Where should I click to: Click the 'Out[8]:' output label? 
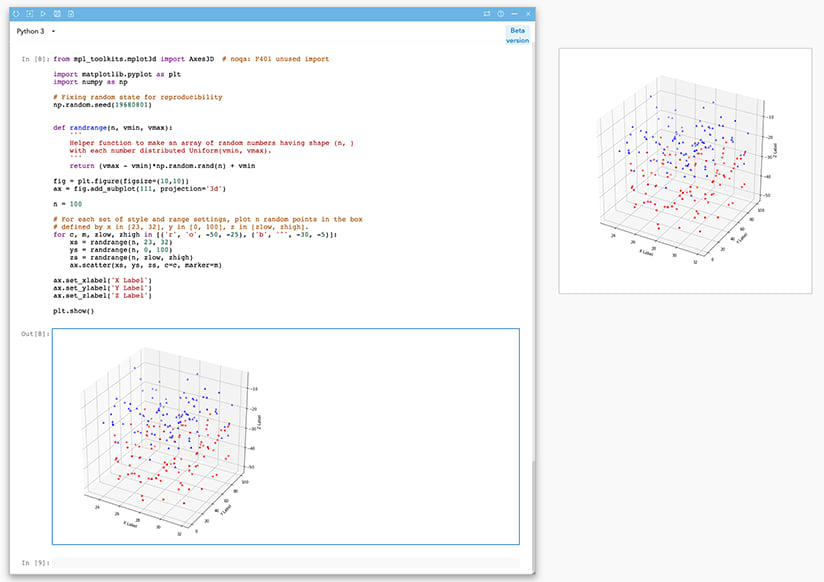tap(35, 334)
